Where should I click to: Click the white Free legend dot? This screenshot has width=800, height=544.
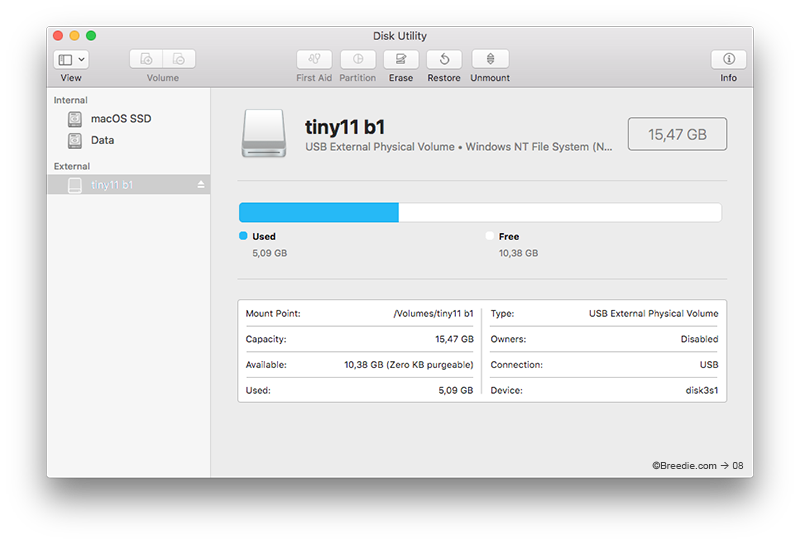click(490, 236)
